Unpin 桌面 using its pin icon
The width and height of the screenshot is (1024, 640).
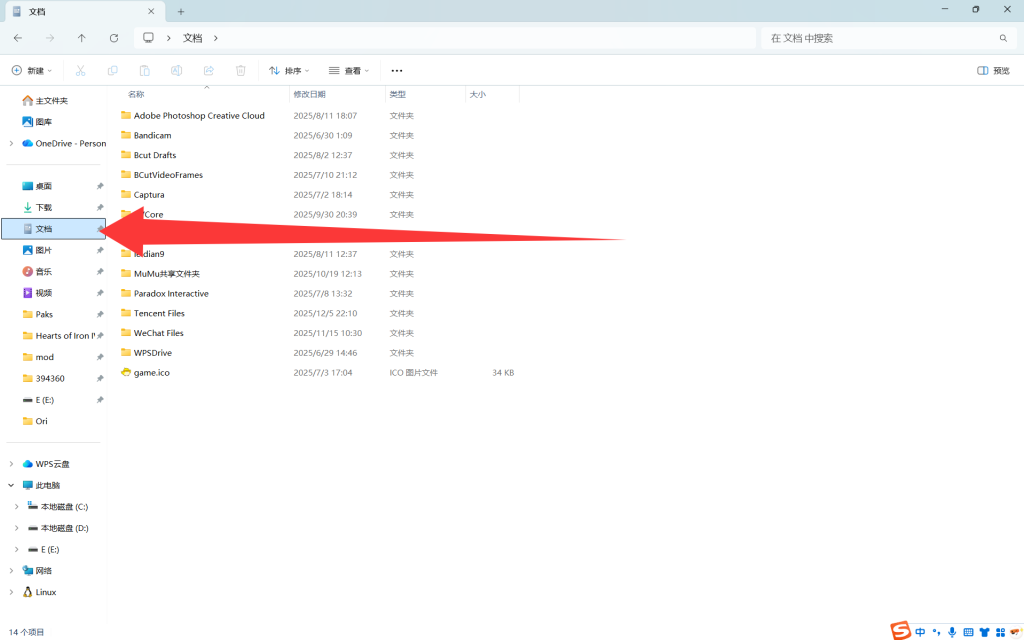tap(99, 186)
